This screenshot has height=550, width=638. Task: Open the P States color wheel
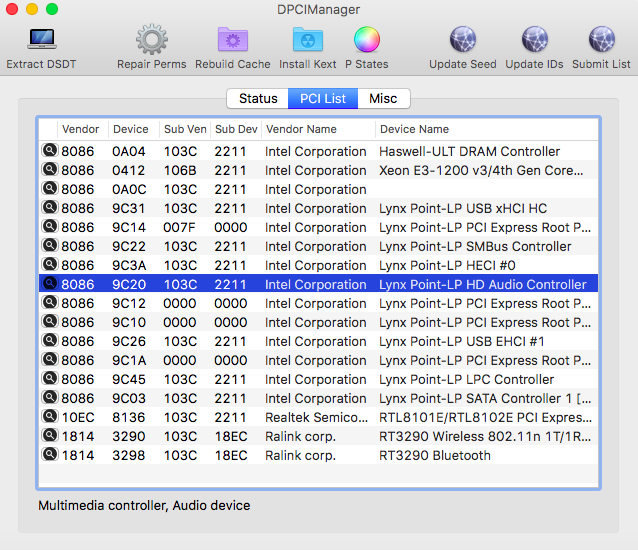pyautogui.click(x=366, y=41)
